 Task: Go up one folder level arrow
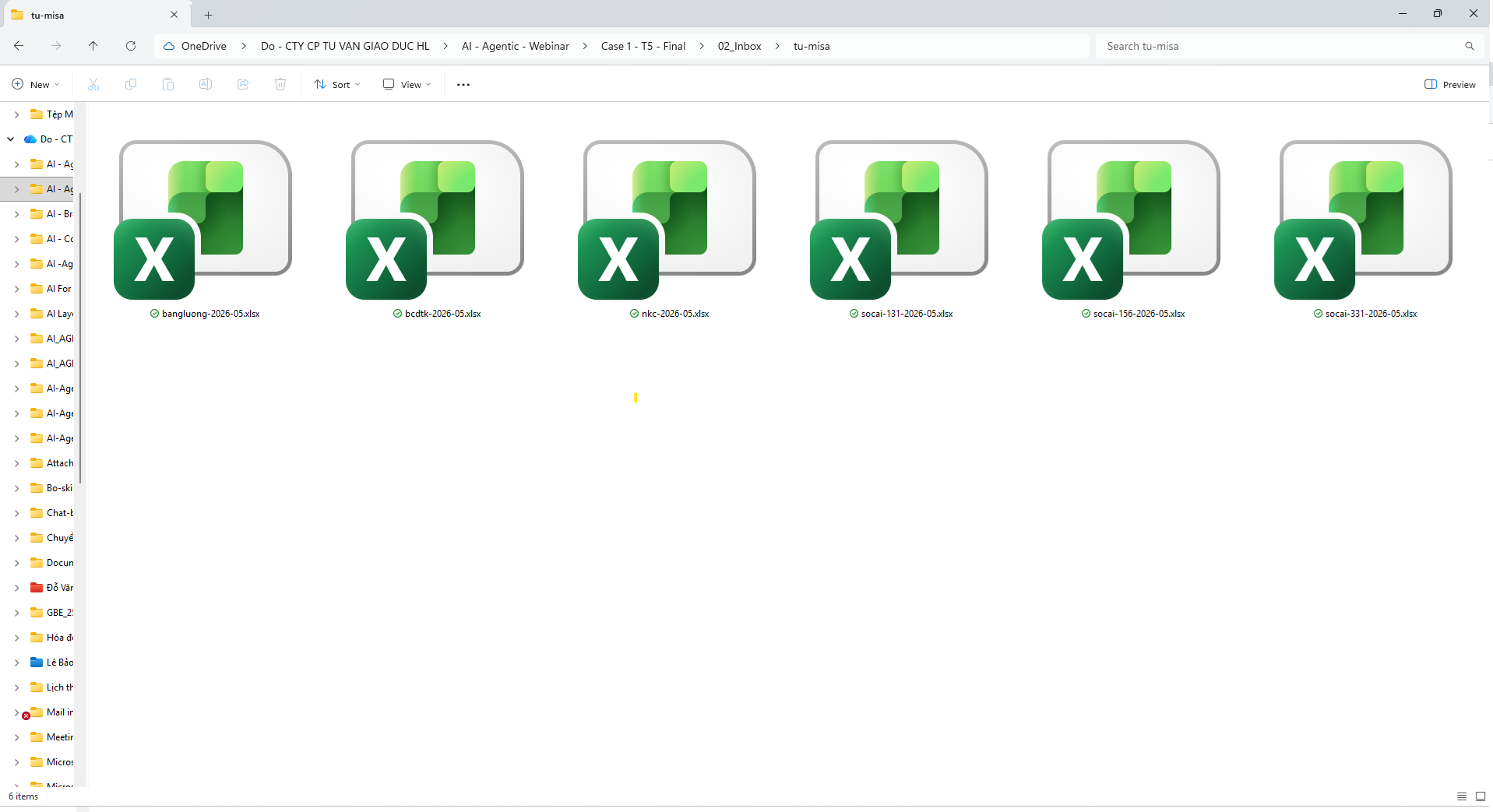coord(93,46)
